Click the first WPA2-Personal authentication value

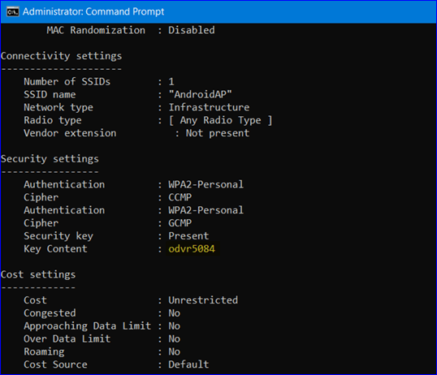click(x=206, y=184)
